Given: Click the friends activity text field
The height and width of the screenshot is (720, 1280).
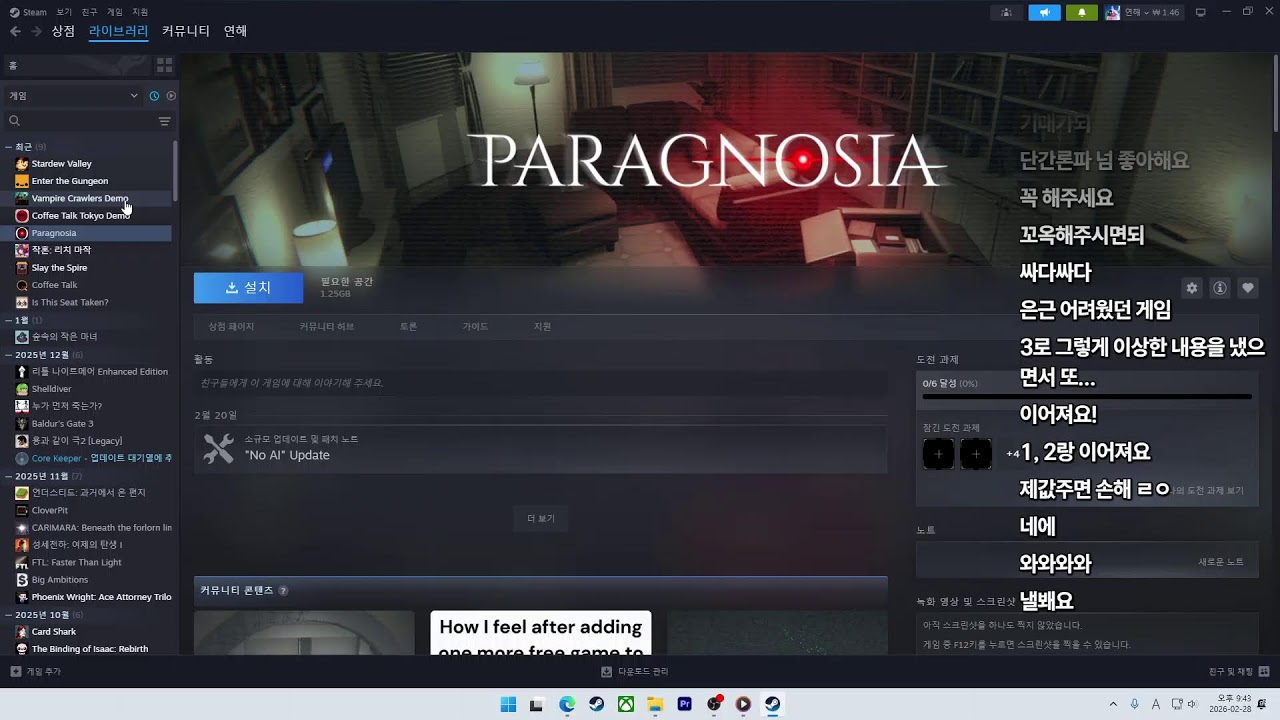Looking at the screenshot, I should 541,383.
